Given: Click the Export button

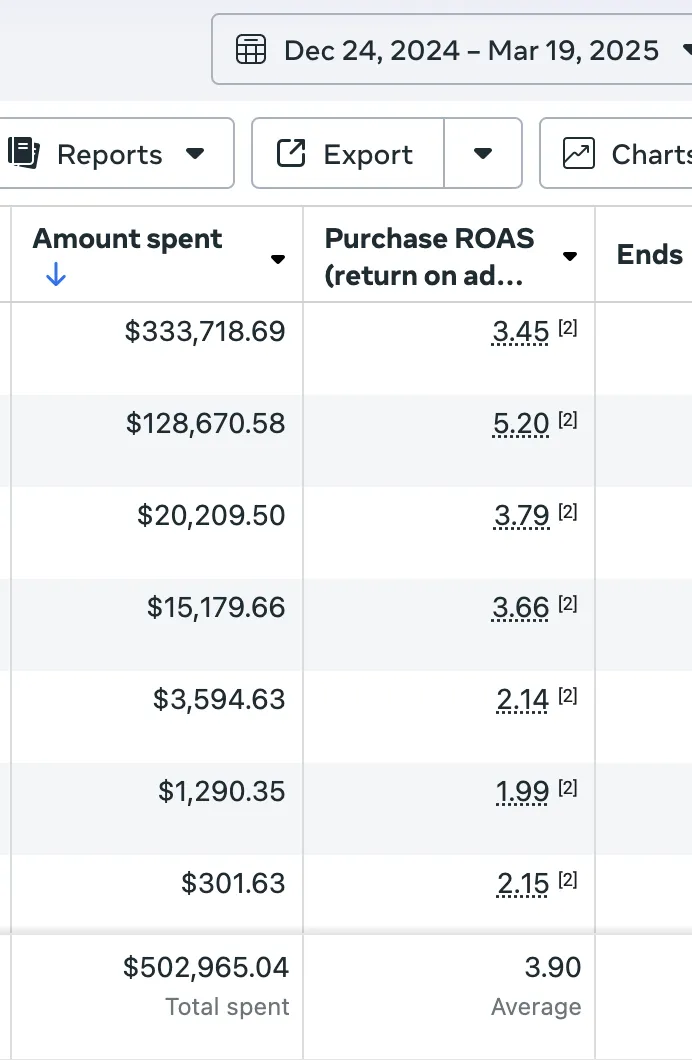Looking at the screenshot, I should tap(348, 153).
